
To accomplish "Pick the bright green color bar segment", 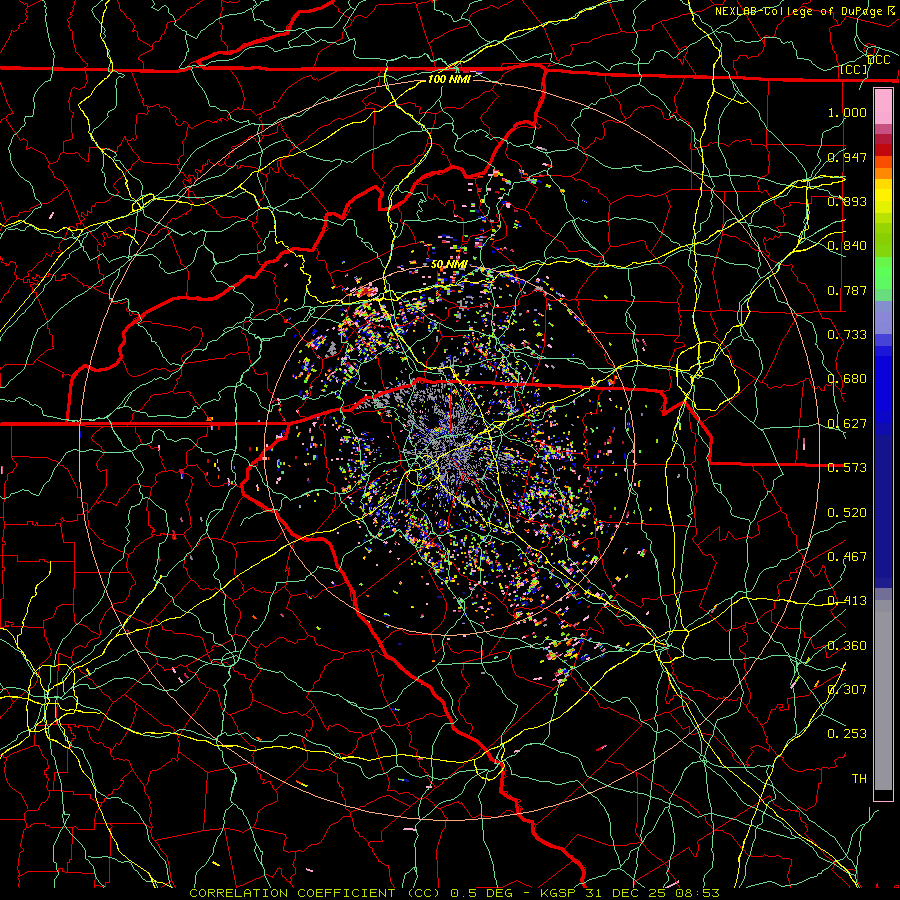I will tap(883, 273).
